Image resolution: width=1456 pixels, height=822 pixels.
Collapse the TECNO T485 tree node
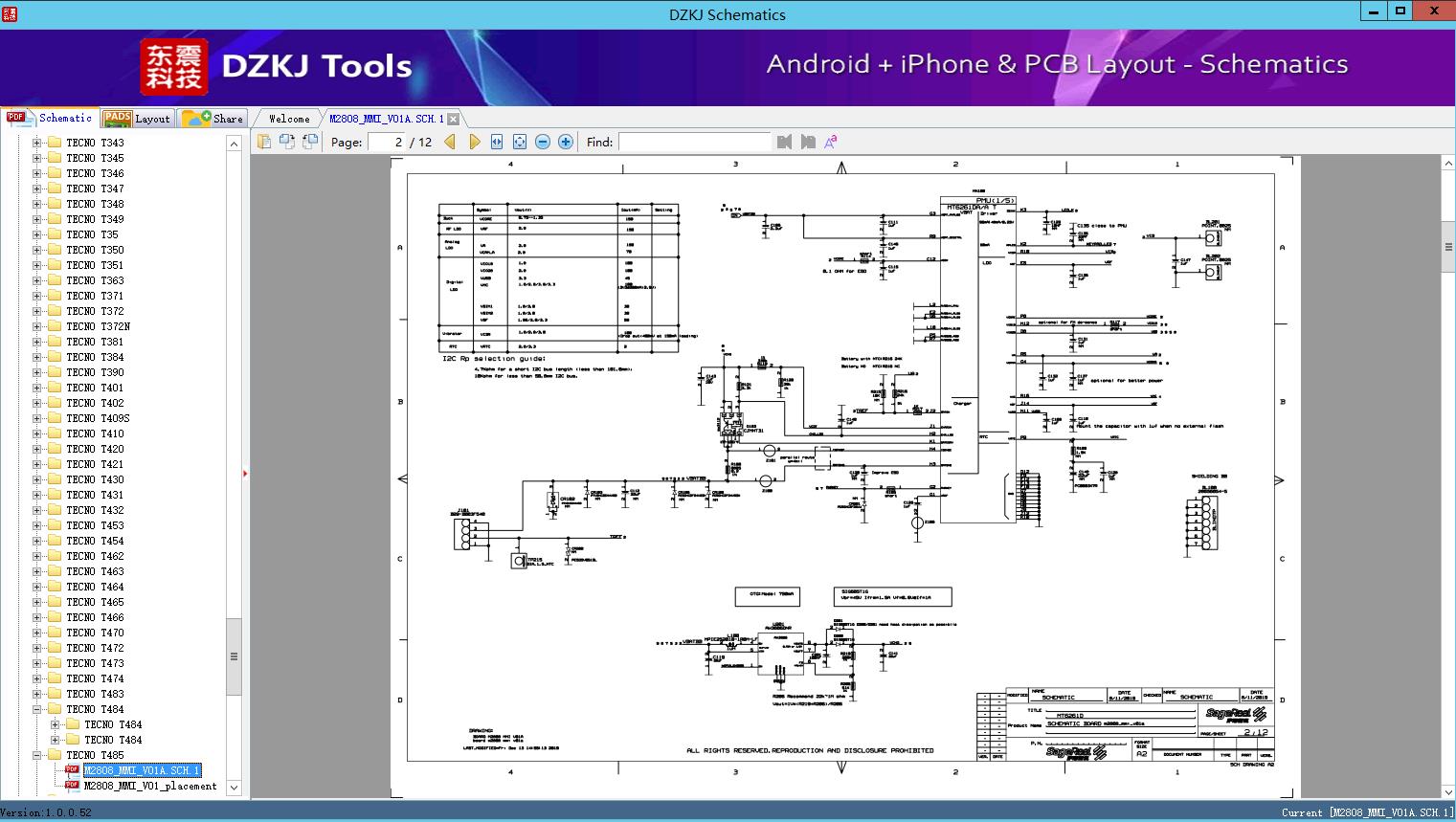coord(37,755)
